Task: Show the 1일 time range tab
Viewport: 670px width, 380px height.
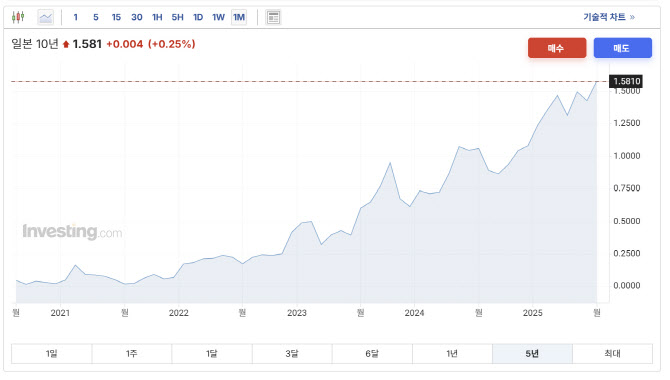Action: tap(52, 353)
